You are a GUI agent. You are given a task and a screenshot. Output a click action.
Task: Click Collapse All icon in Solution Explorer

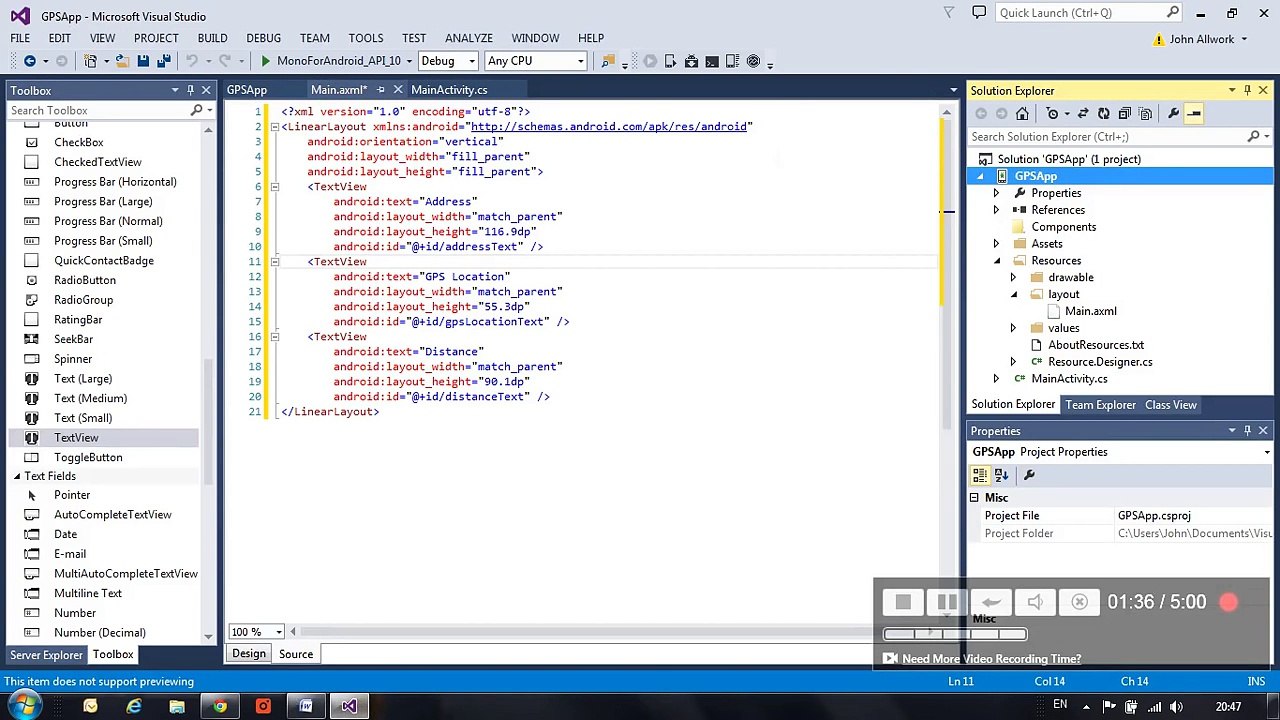[x=1124, y=113]
